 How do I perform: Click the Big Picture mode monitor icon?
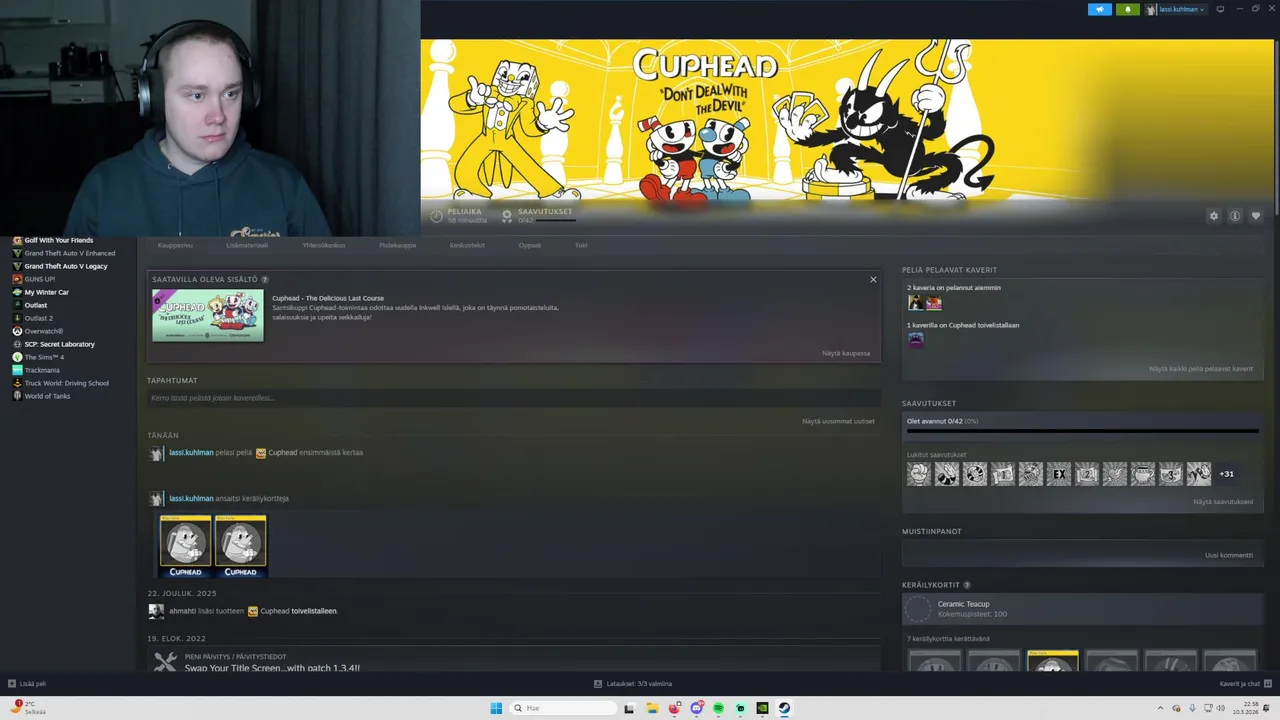point(1220,9)
